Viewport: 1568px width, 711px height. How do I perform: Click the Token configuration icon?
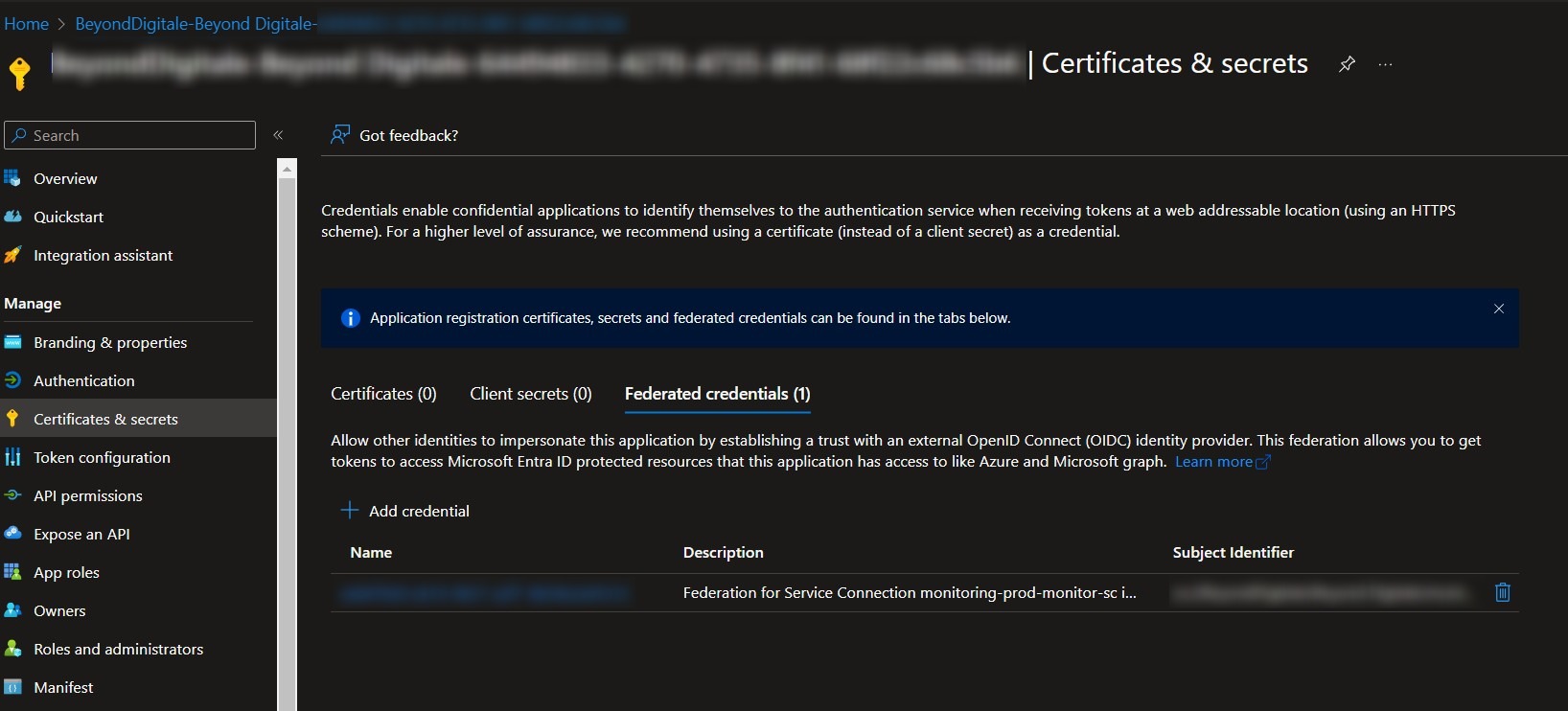click(x=12, y=457)
